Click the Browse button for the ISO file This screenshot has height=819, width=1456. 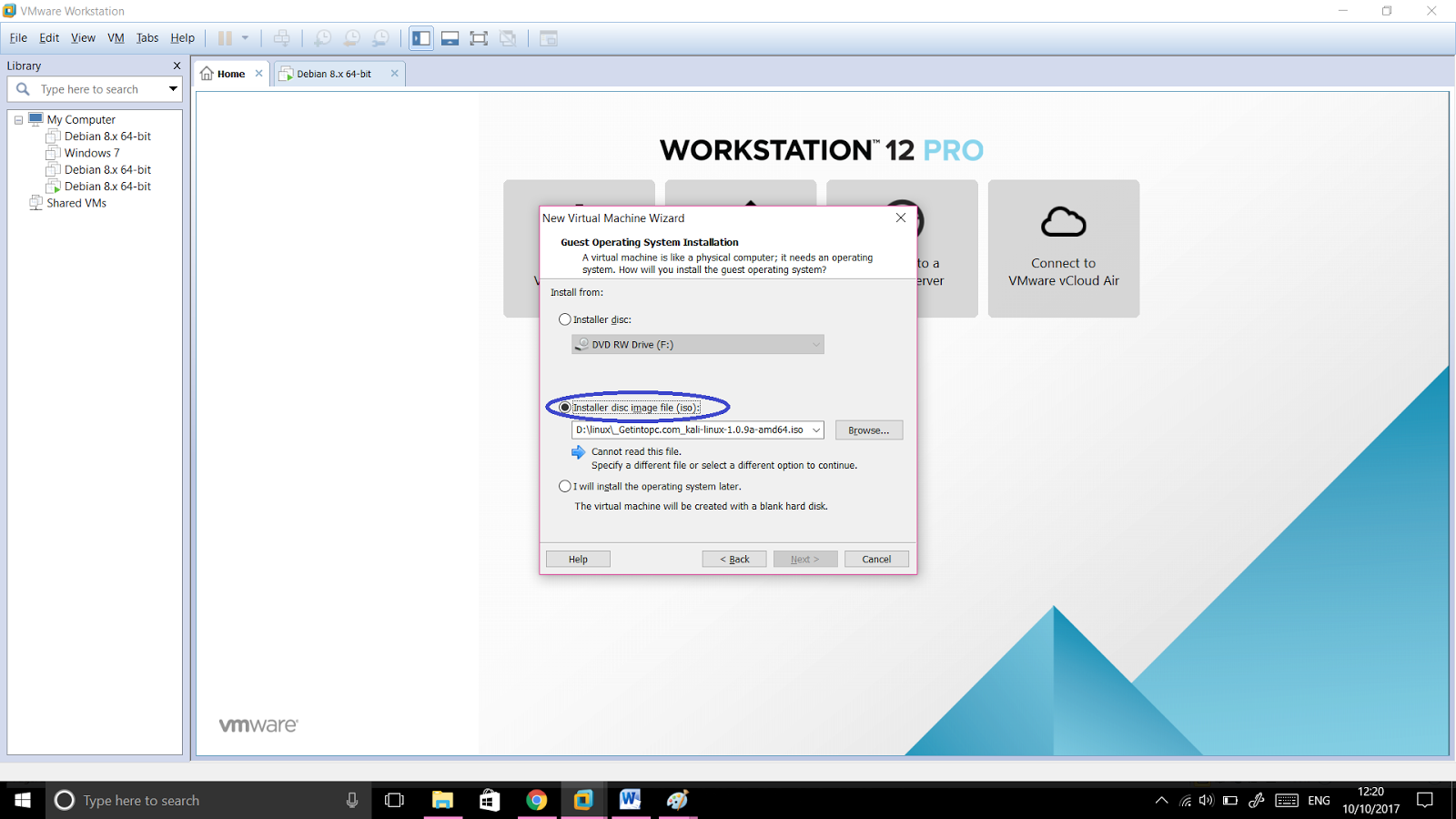pyautogui.click(x=868, y=430)
